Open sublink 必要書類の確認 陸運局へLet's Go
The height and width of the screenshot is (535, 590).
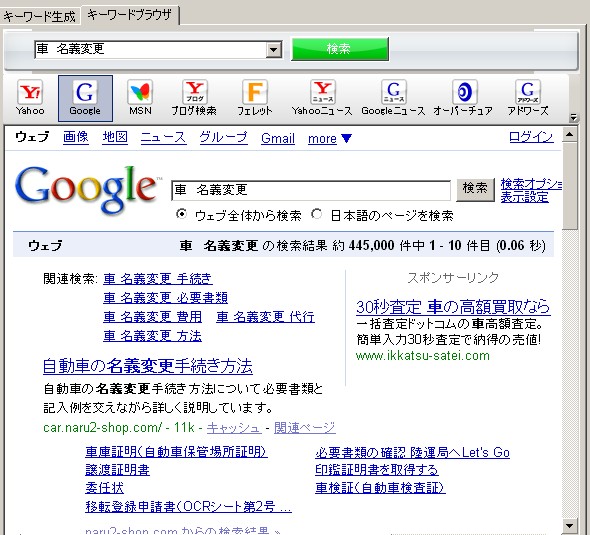(x=412, y=452)
